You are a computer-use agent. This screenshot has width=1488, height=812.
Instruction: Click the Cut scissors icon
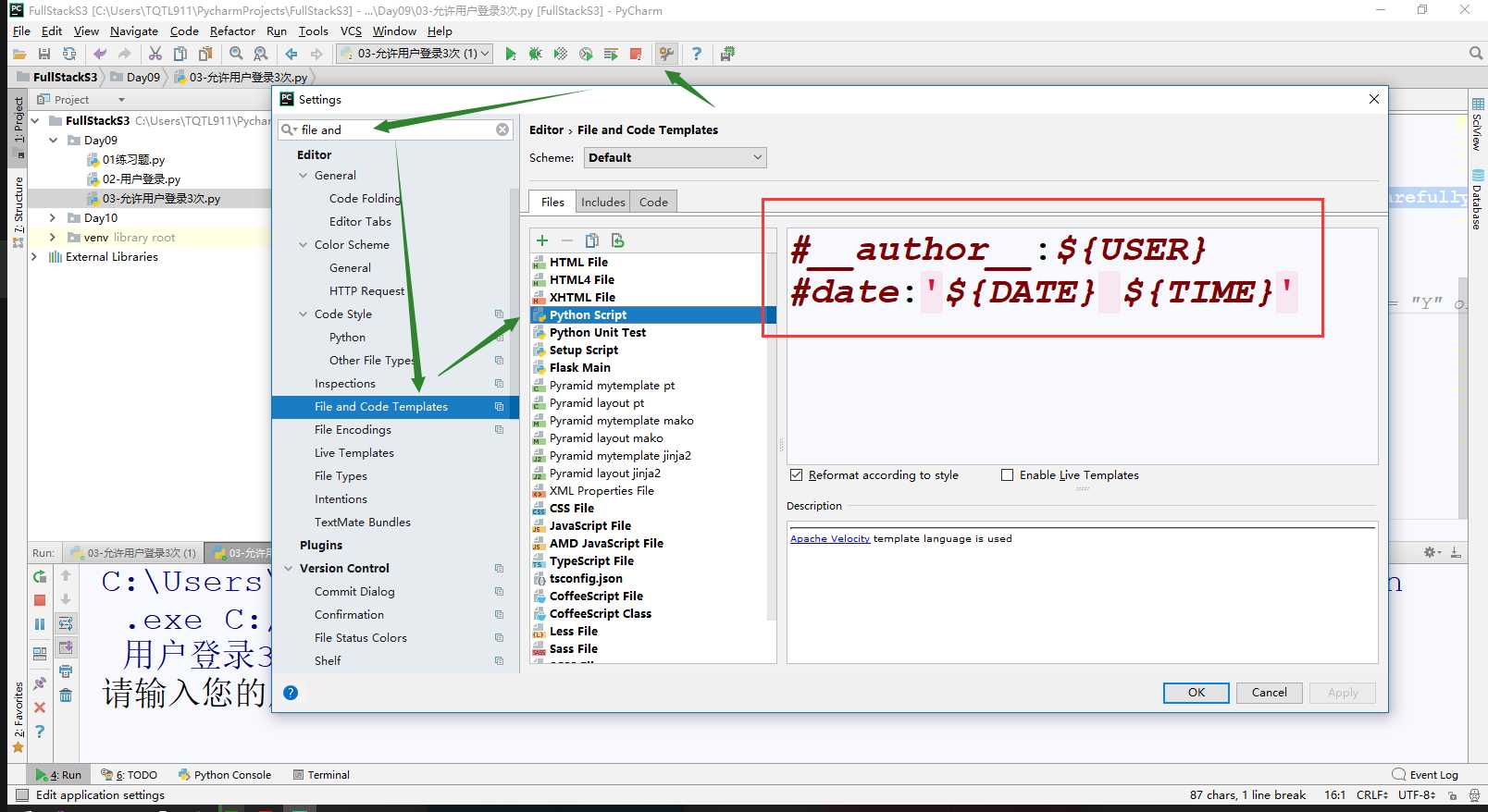coord(155,54)
